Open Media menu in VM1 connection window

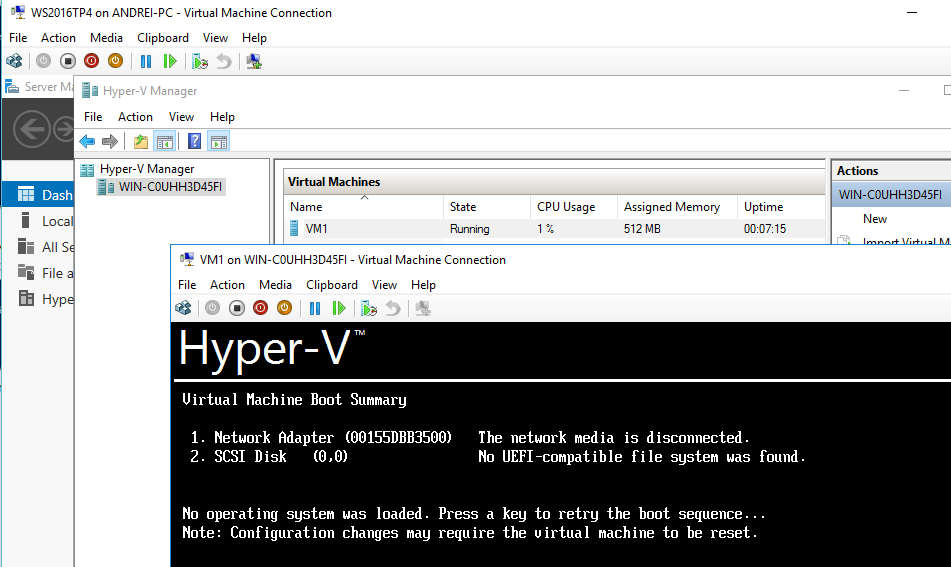pos(275,284)
